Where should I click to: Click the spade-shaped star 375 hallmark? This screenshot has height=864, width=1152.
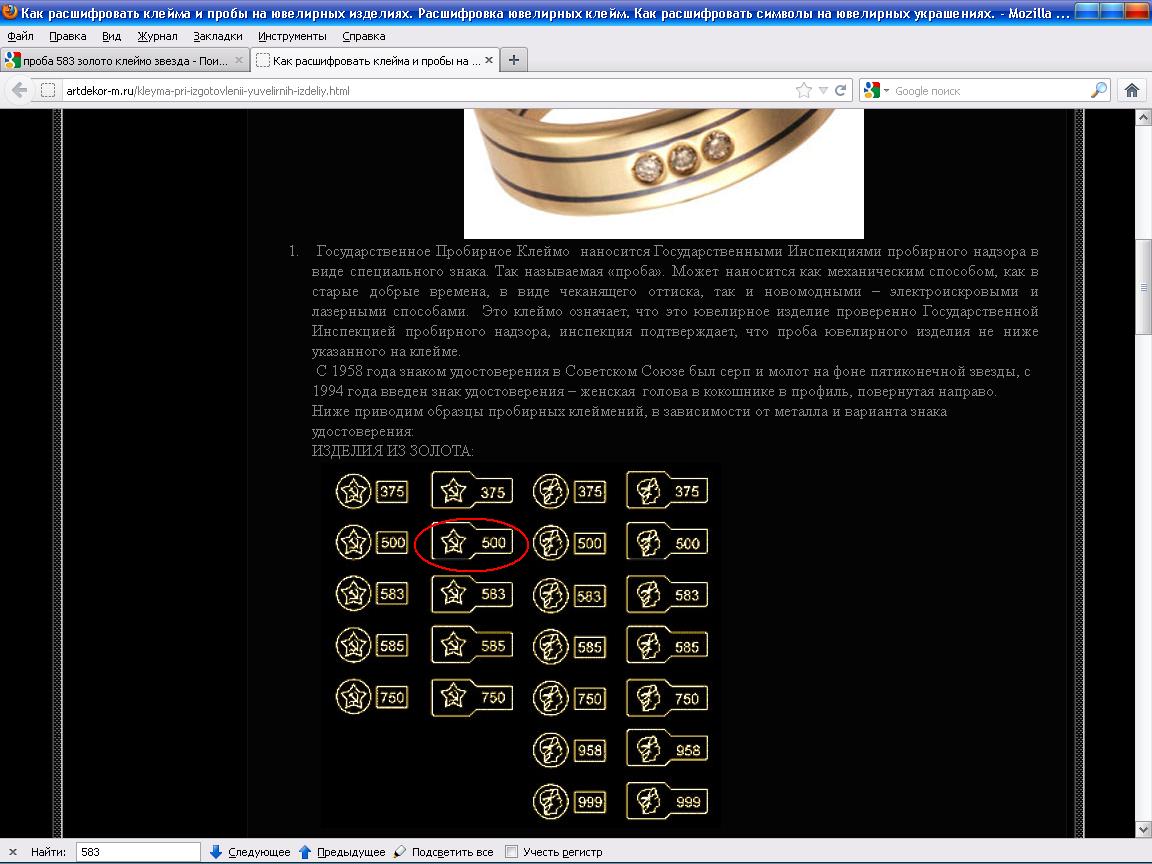472,491
